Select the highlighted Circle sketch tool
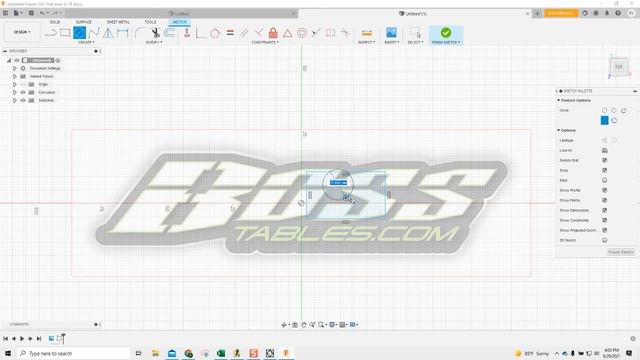Image resolution: width=640 pixels, height=360 pixels. (x=80, y=33)
